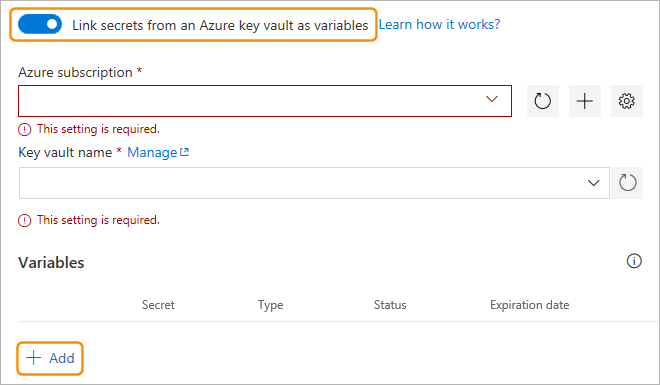Expand the Azure subscription dropdown chevron

492,100
